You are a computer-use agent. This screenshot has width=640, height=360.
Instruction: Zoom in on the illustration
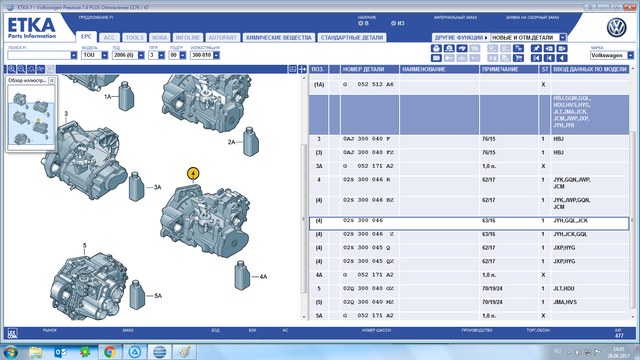pyautogui.click(x=12, y=69)
